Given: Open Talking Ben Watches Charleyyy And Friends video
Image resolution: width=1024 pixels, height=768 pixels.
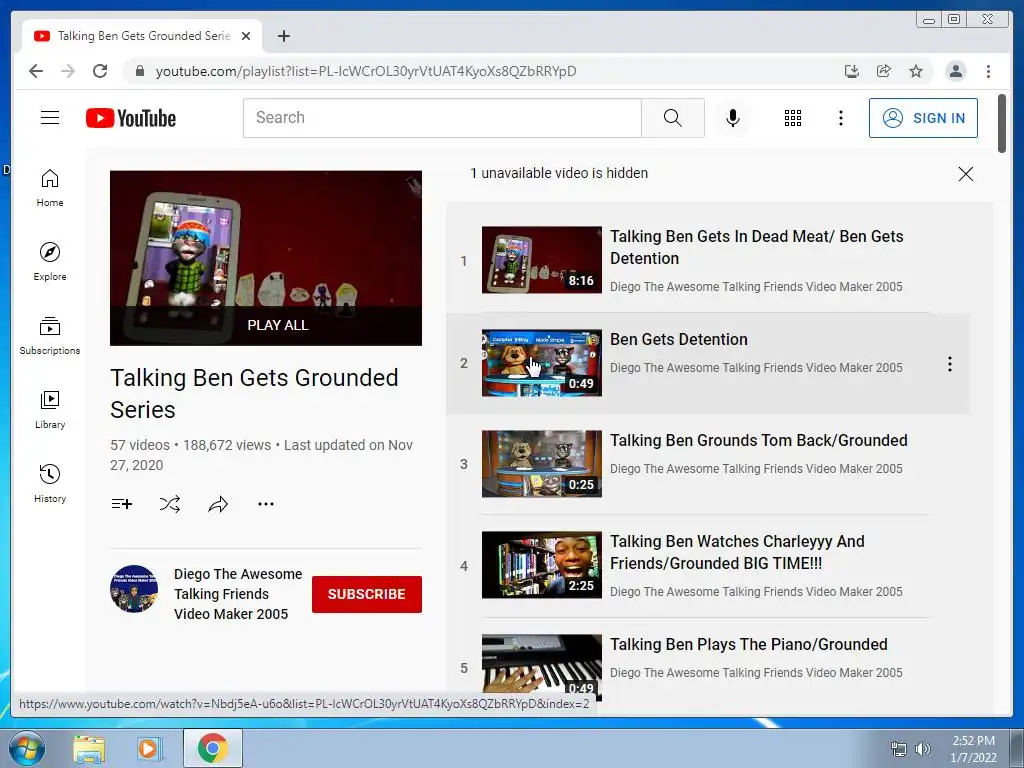Looking at the screenshot, I should [737, 552].
